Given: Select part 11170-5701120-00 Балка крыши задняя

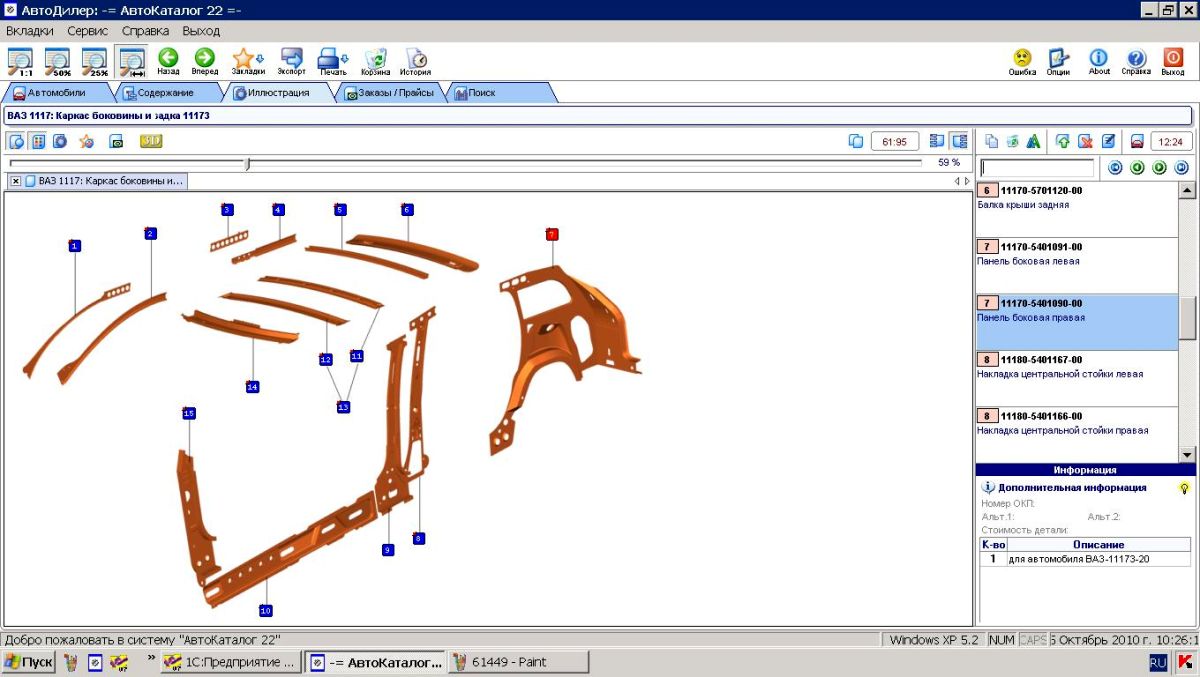Looking at the screenshot, I should [x=1076, y=209].
